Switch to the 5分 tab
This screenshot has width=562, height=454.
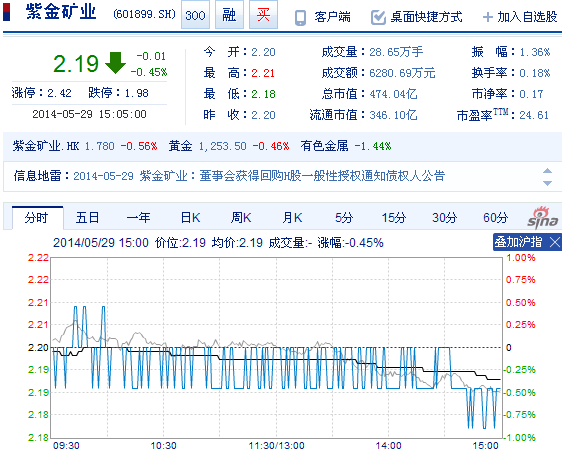(344, 218)
